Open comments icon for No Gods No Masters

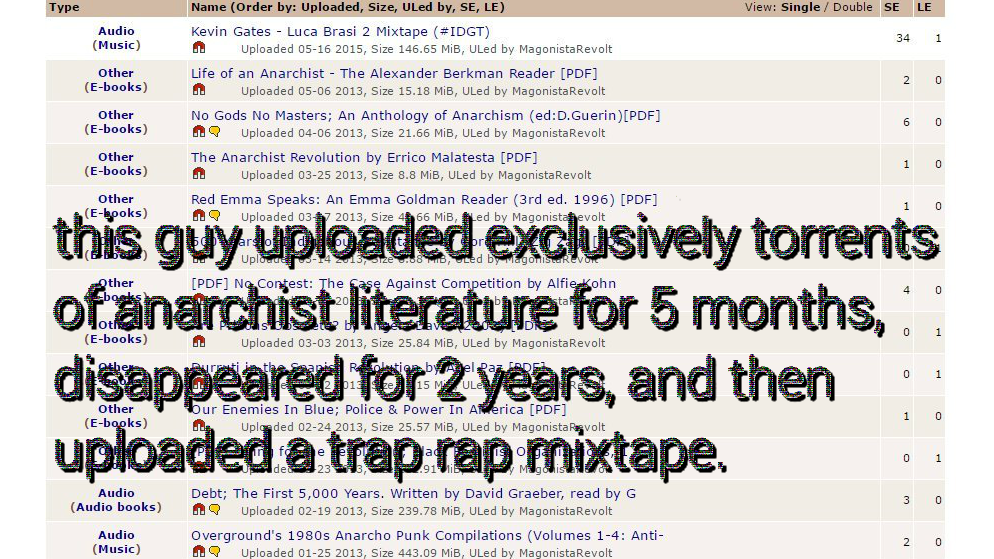click(214, 132)
